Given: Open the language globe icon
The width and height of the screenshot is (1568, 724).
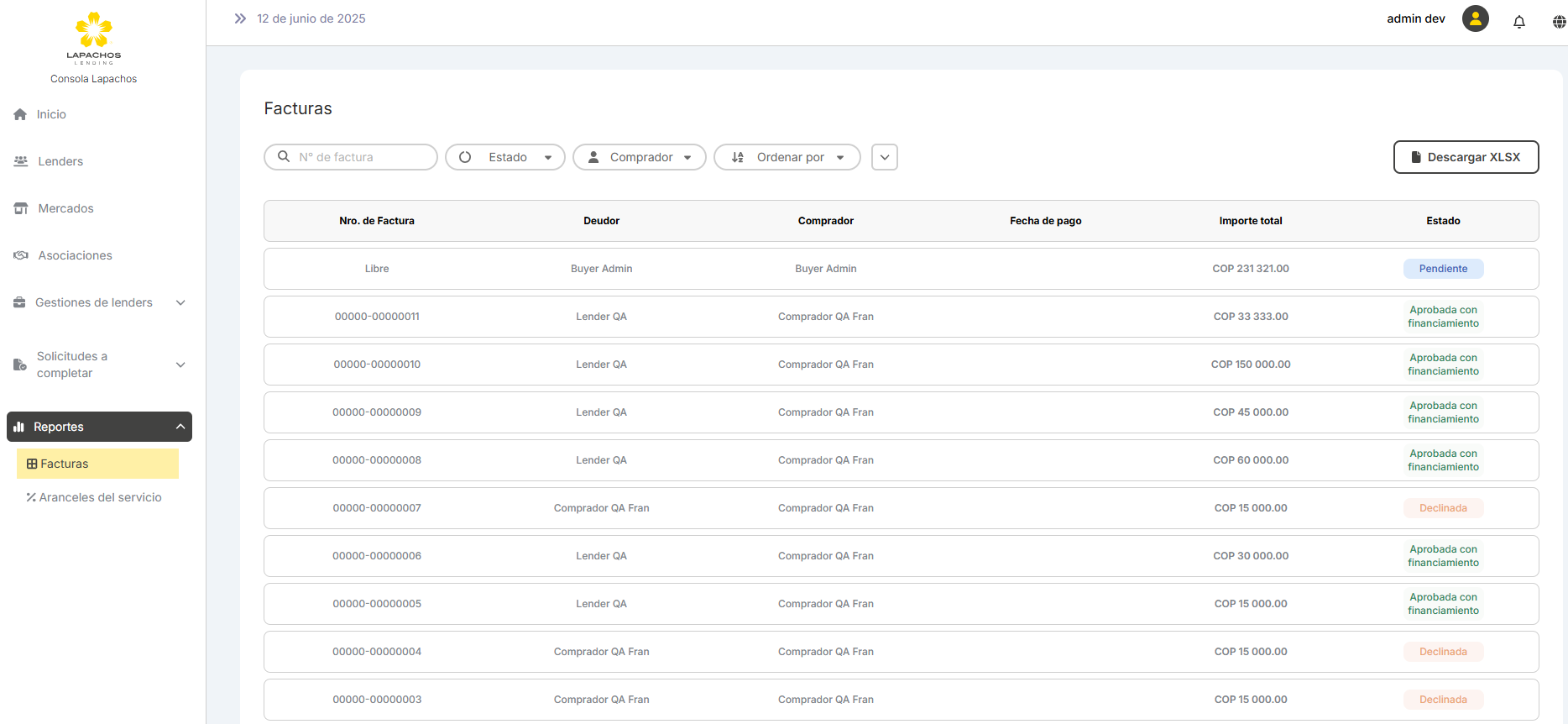Looking at the screenshot, I should click(1559, 22).
